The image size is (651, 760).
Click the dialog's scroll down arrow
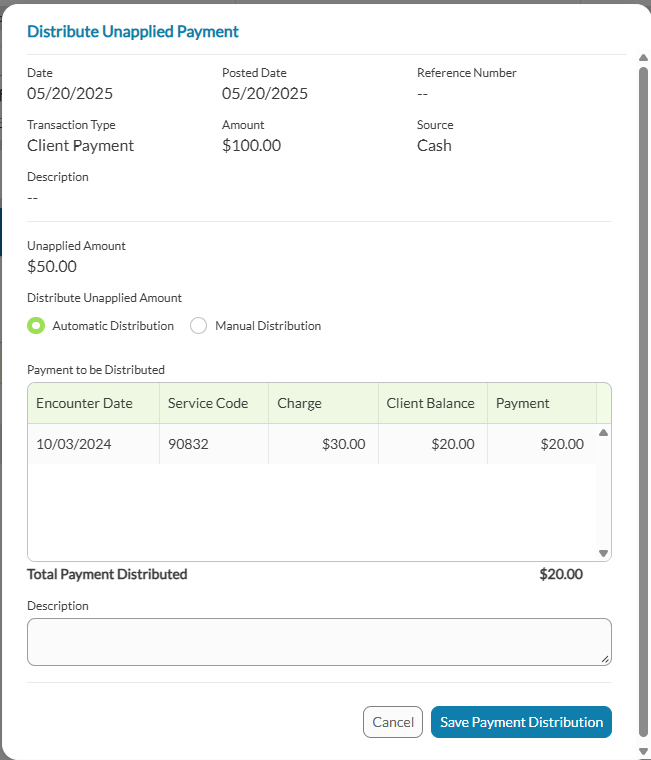click(x=643, y=751)
